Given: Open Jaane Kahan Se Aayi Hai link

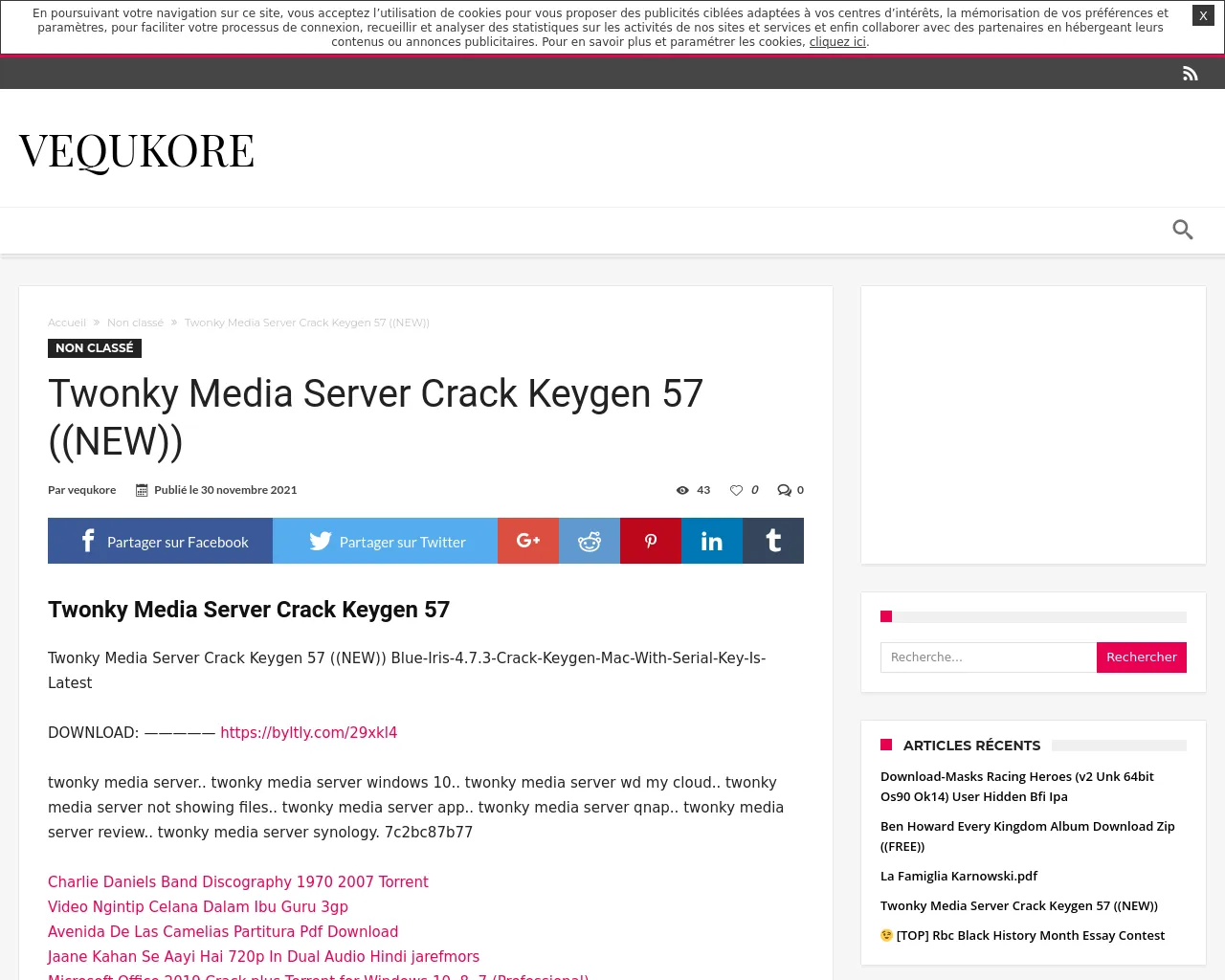Looking at the screenshot, I should [x=263, y=956].
